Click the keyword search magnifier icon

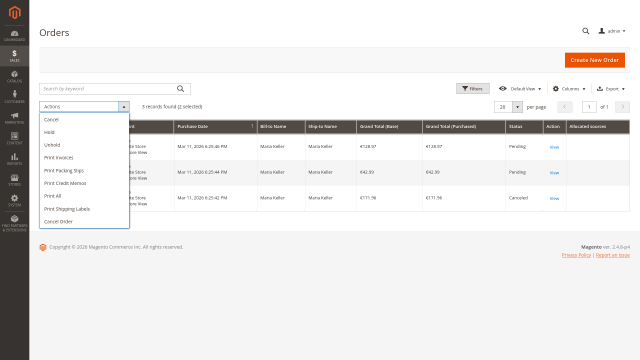[x=180, y=89]
